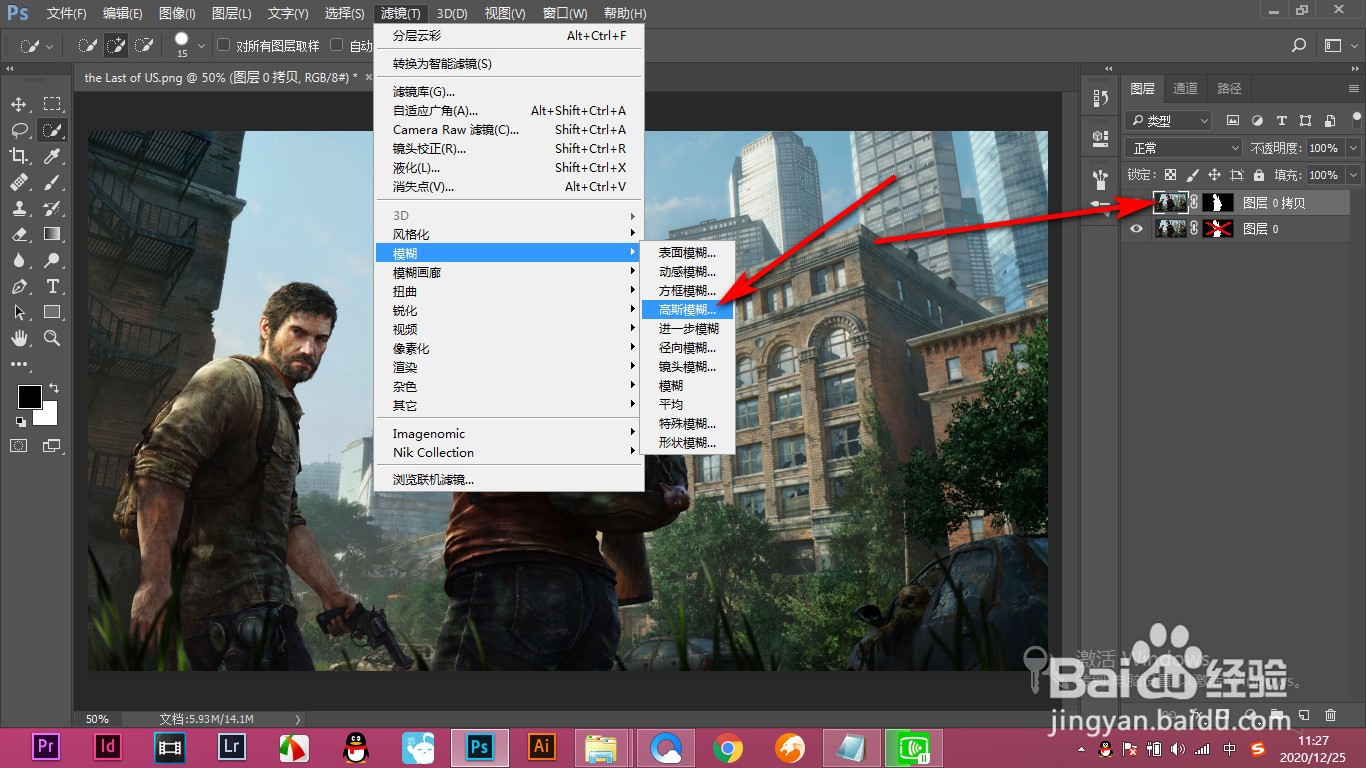Open the 类型 layer filter dropdown
The height and width of the screenshot is (768, 1366).
[1168, 121]
